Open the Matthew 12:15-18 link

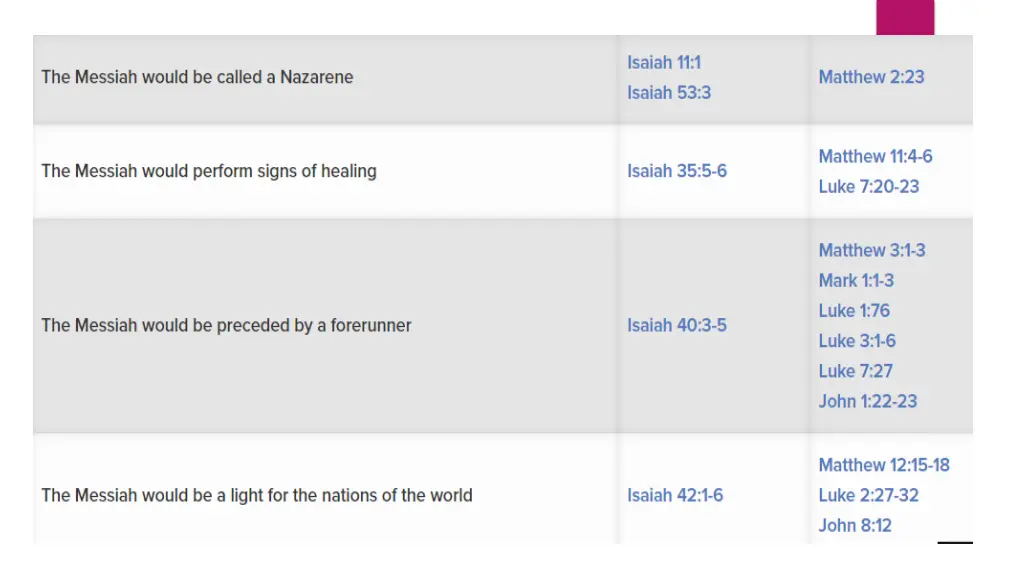pos(884,465)
